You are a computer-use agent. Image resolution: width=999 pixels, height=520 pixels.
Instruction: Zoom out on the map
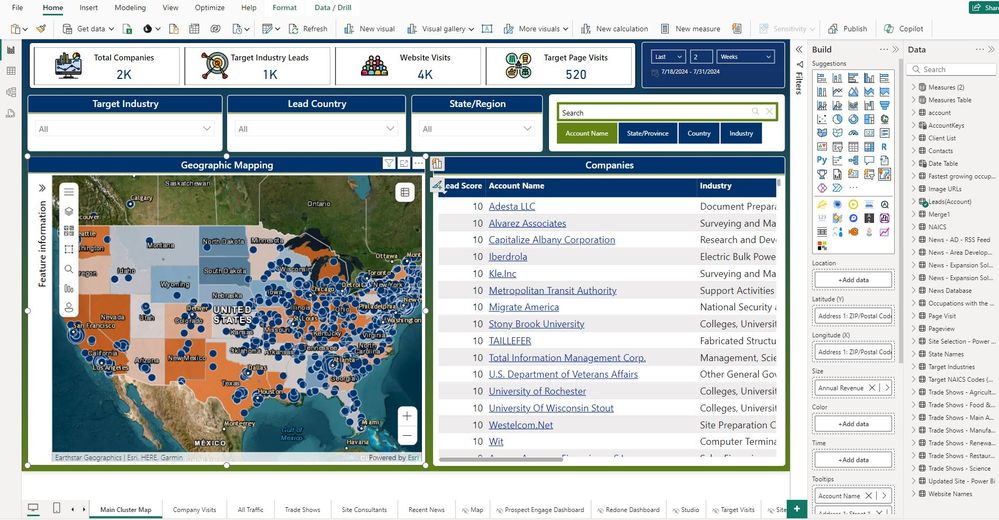click(407, 436)
